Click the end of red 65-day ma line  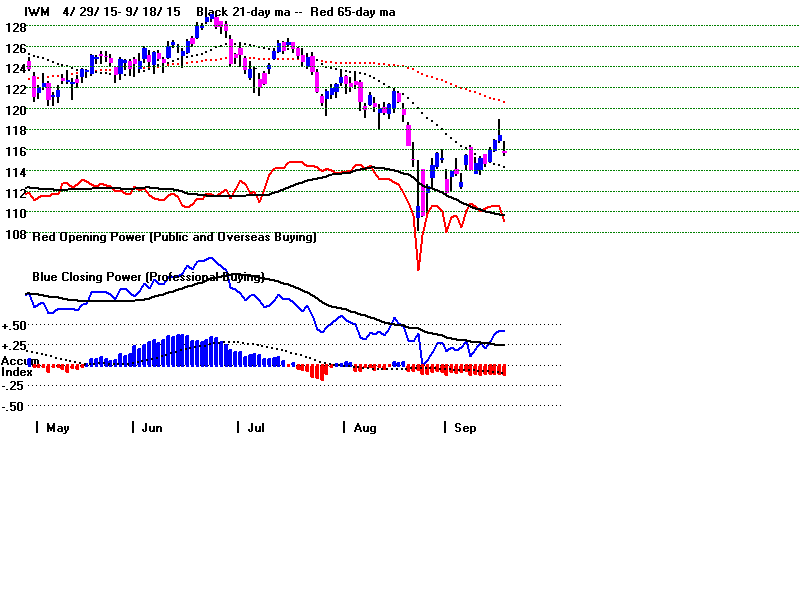point(504,103)
